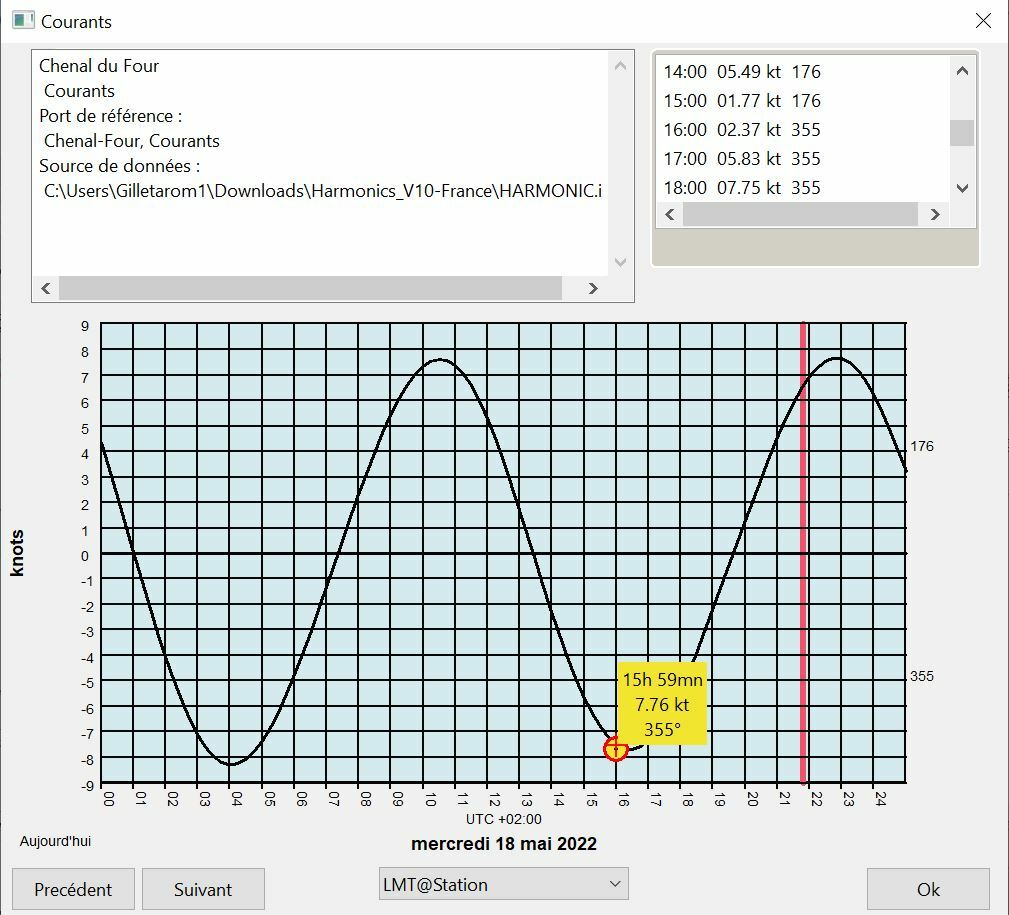The height and width of the screenshot is (915, 1009).
Task: Click the knots axis label
Action: tap(17, 553)
